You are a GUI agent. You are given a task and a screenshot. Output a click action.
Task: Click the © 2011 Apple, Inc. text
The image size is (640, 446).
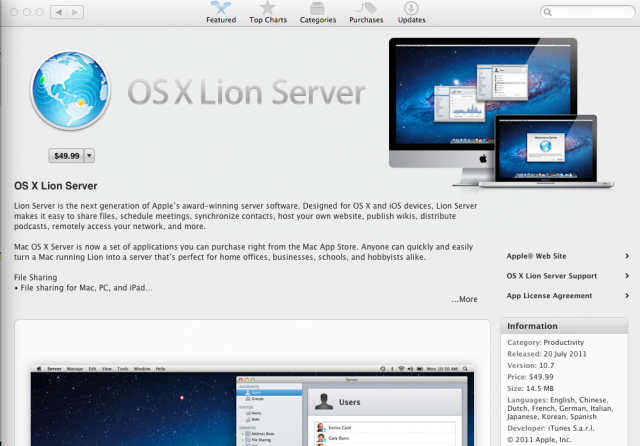click(539, 439)
